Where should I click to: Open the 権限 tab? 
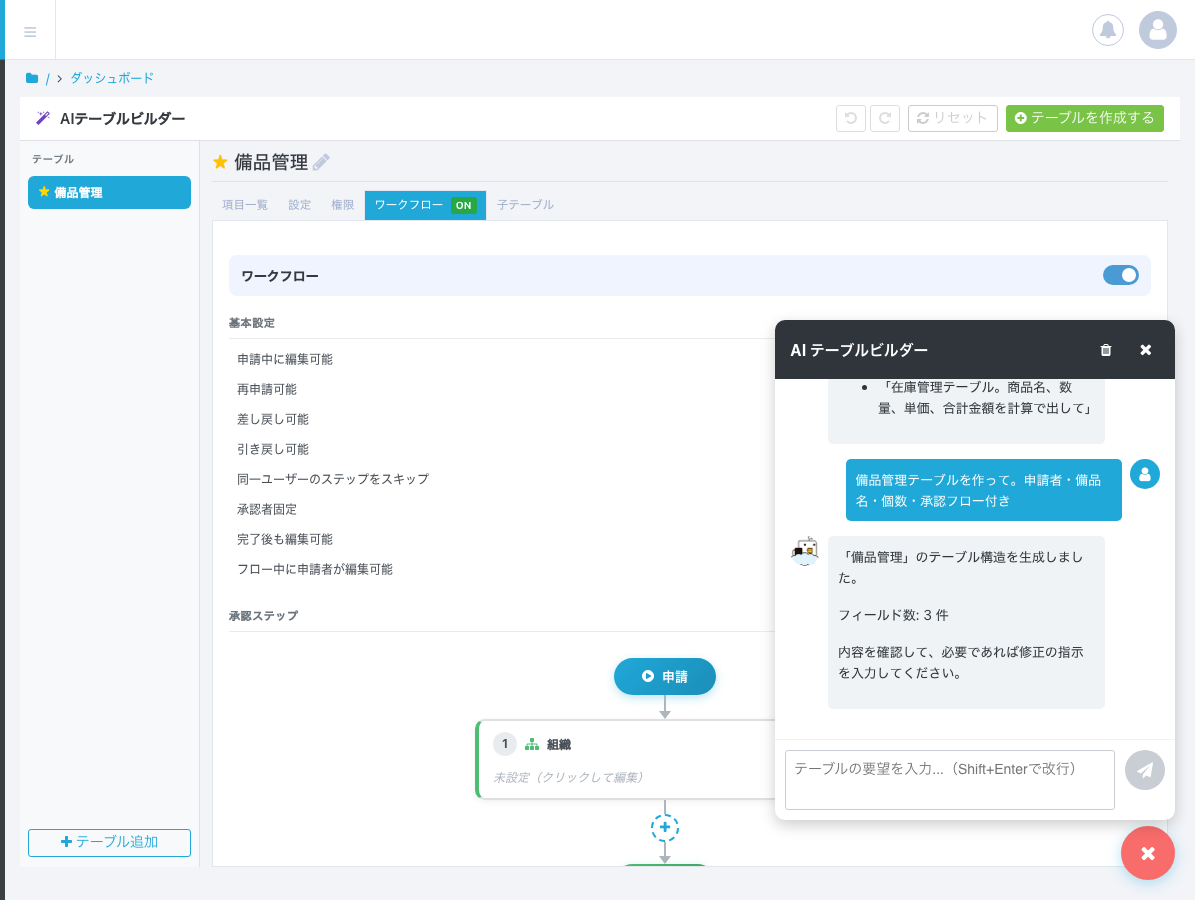[x=342, y=205]
